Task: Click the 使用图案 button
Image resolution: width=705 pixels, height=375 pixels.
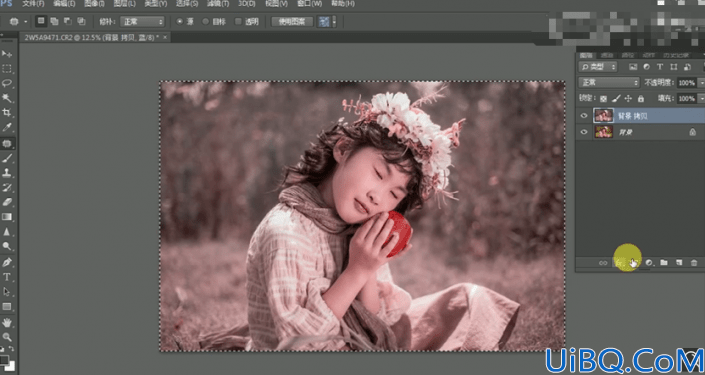Action: click(x=292, y=22)
